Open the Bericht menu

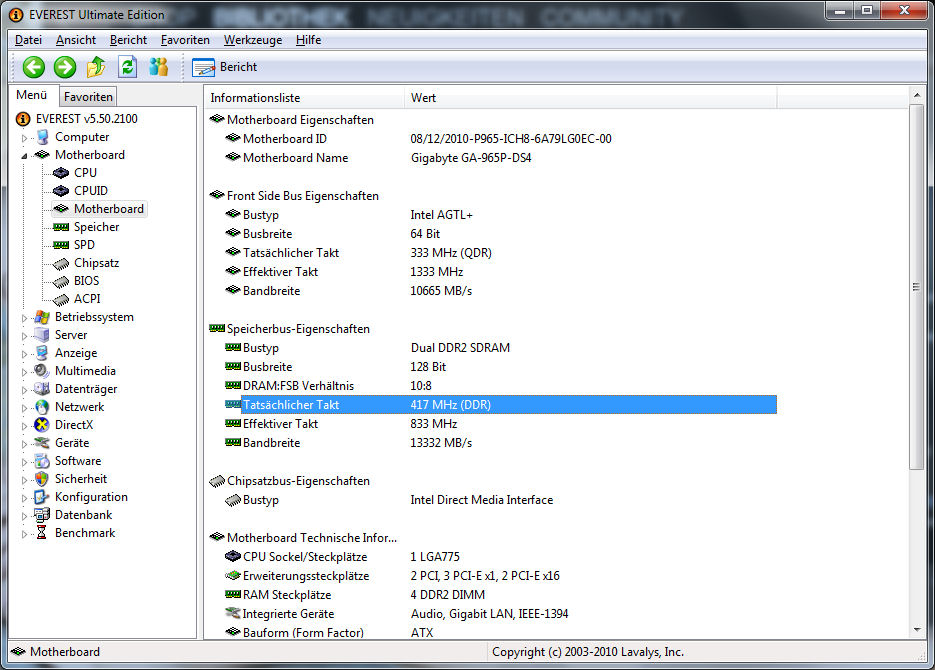pos(128,40)
